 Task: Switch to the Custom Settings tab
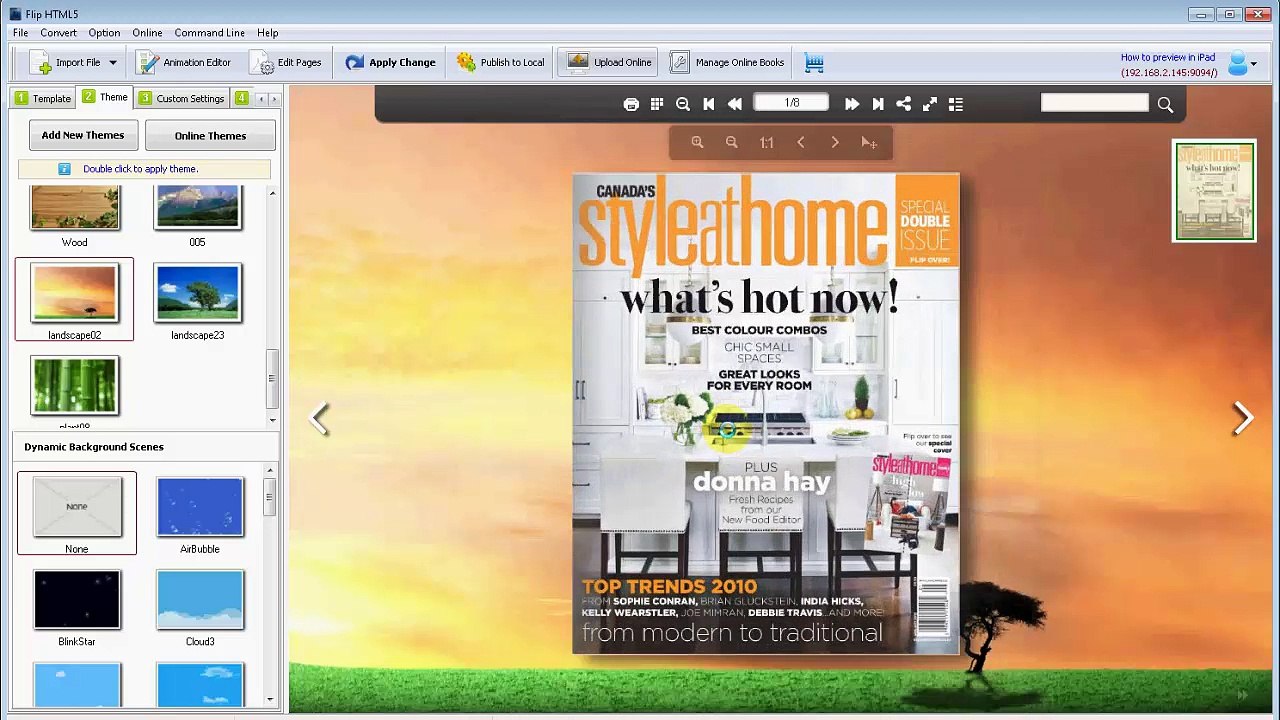[181, 98]
